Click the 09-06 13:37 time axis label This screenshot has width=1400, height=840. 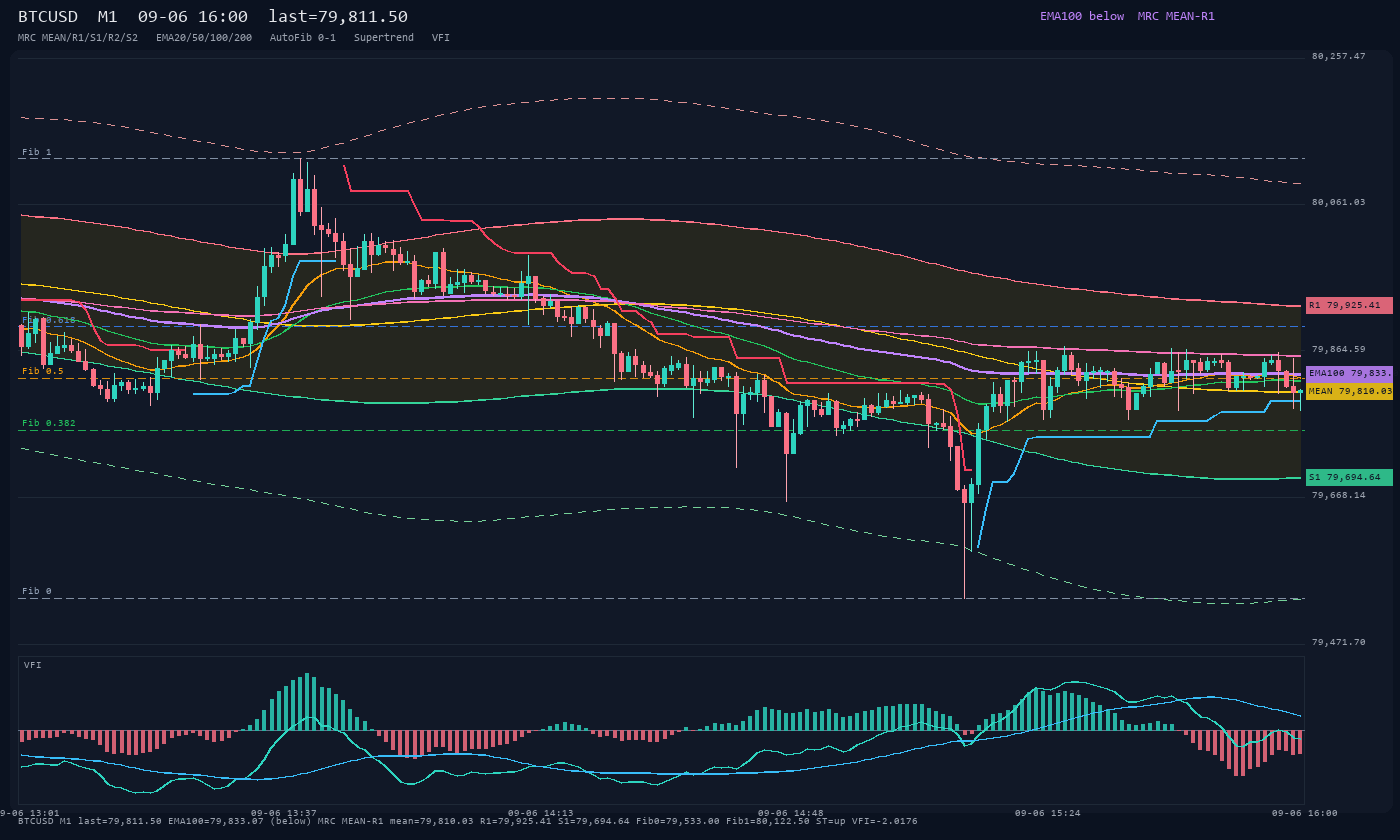click(284, 813)
